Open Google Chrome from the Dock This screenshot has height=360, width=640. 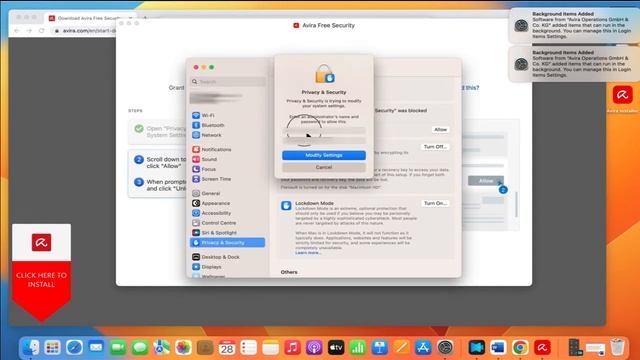click(520, 347)
